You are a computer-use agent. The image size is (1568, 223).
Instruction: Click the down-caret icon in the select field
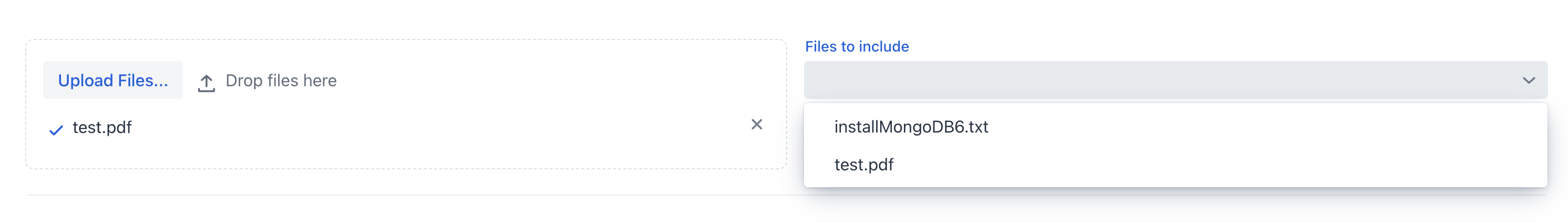(x=1529, y=80)
